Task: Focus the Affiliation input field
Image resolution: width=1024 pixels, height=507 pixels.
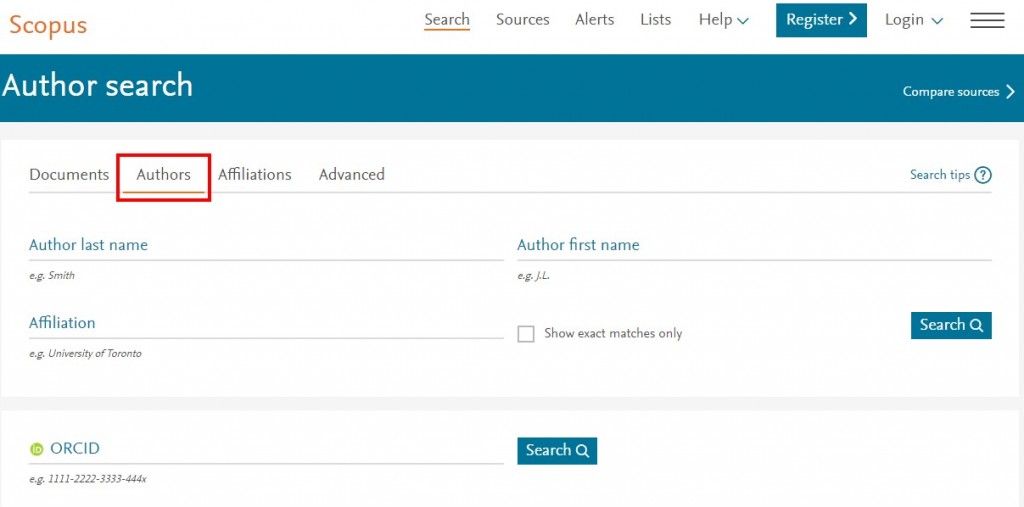Action: coord(266,324)
